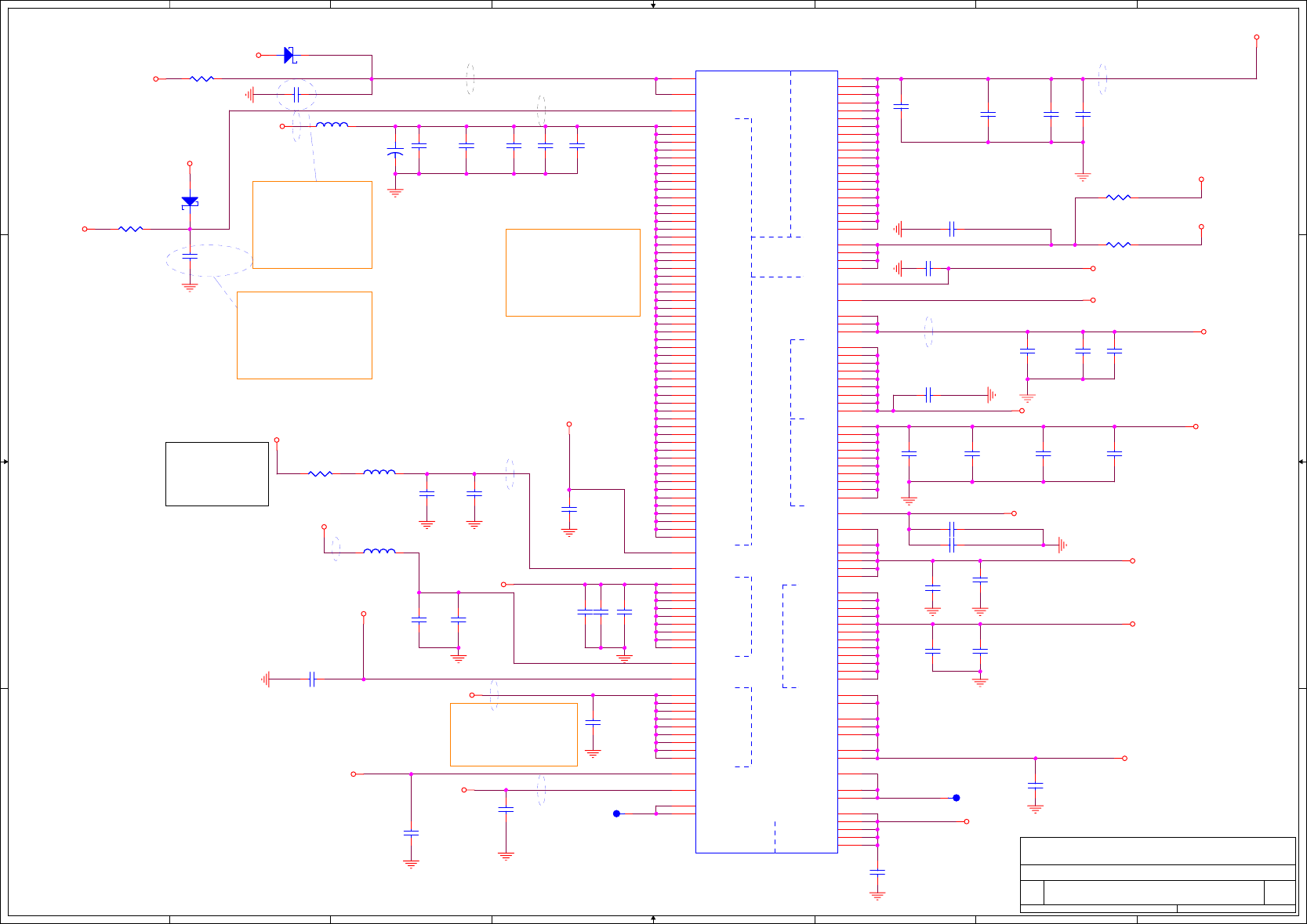The height and width of the screenshot is (924, 1307).
Task: Select the ground symbol under the polarized capacitor
Action: pos(395,191)
